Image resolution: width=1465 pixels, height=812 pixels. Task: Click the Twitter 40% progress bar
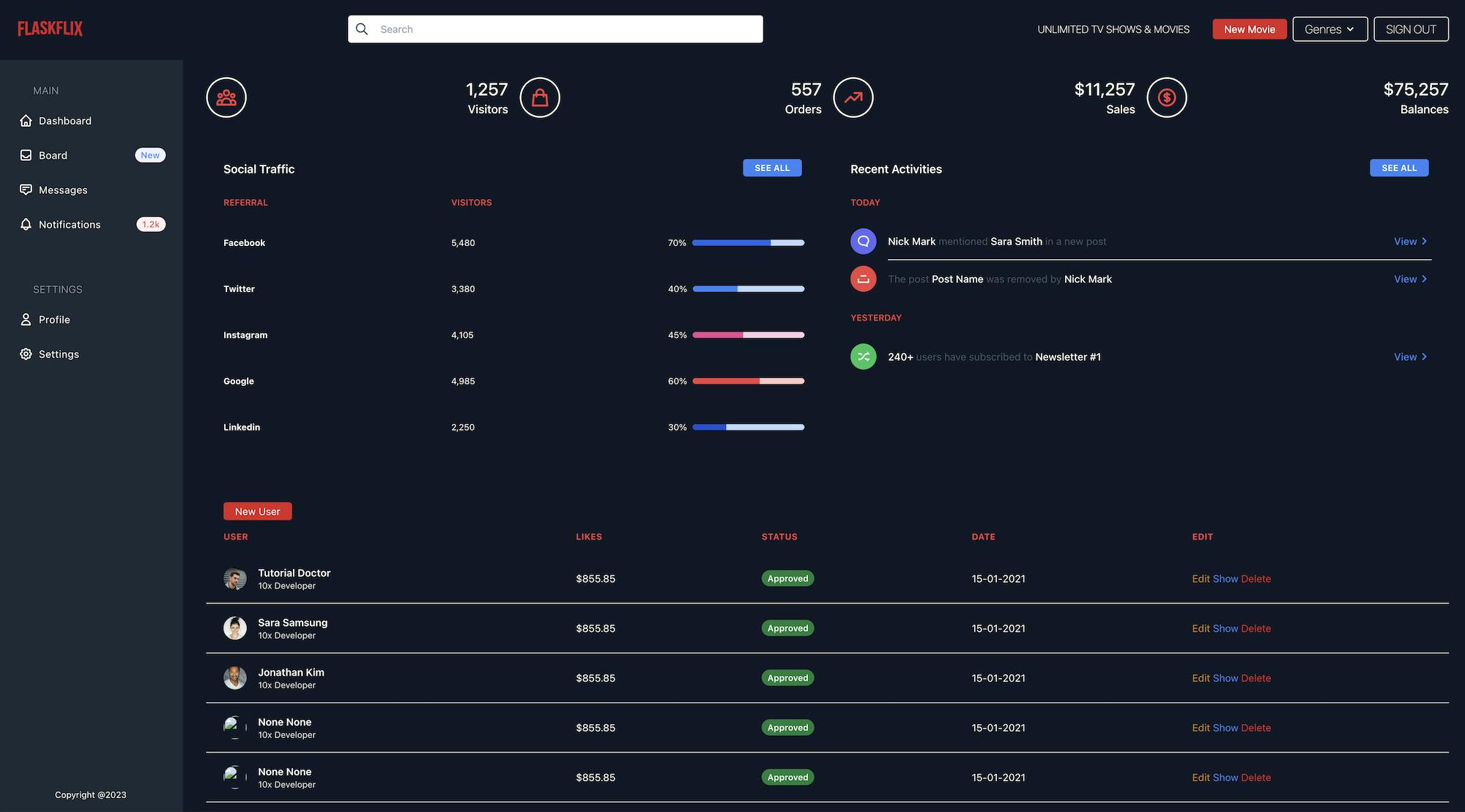pos(749,288)
